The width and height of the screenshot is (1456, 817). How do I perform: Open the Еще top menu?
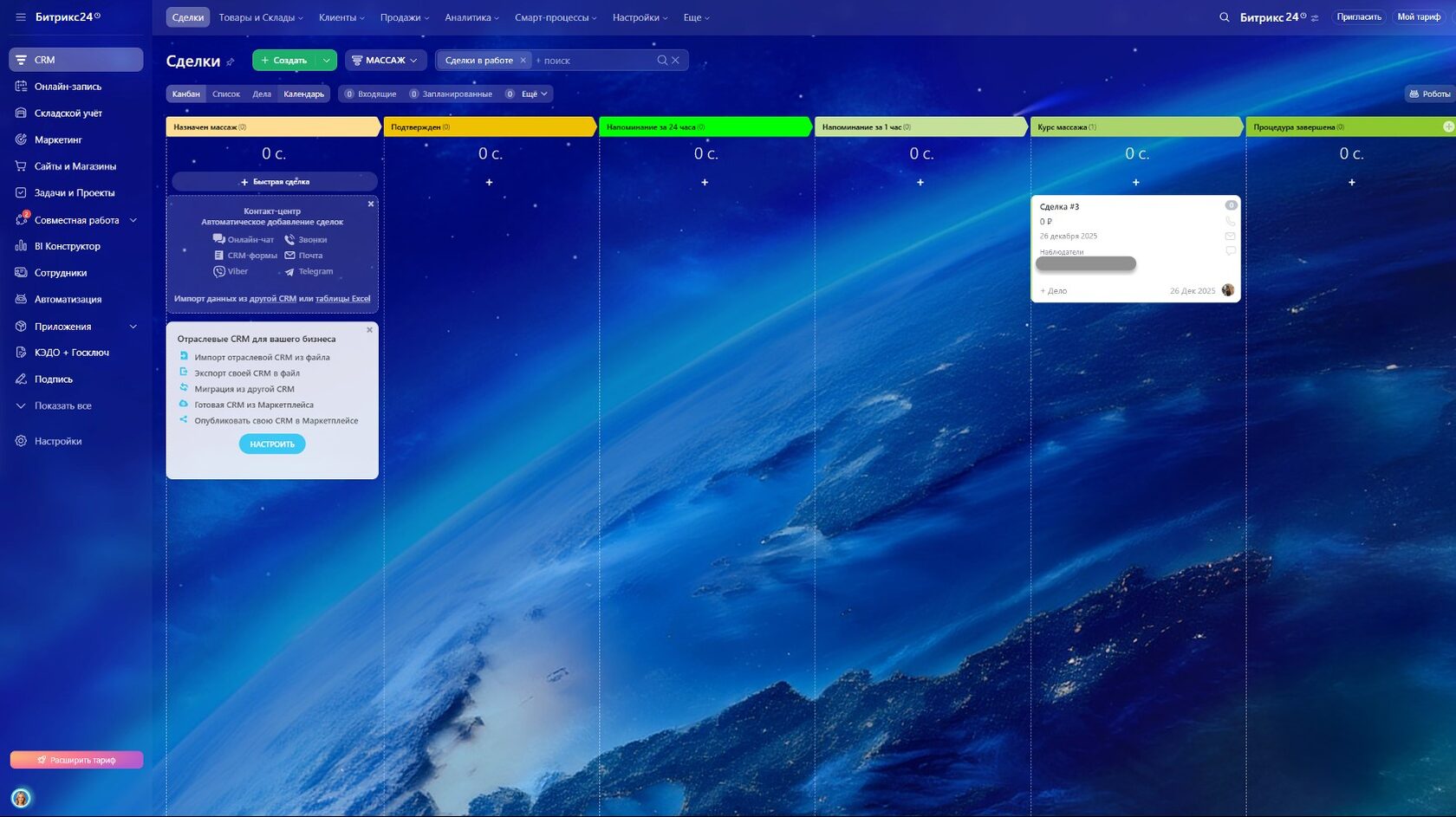coord(696,17)
